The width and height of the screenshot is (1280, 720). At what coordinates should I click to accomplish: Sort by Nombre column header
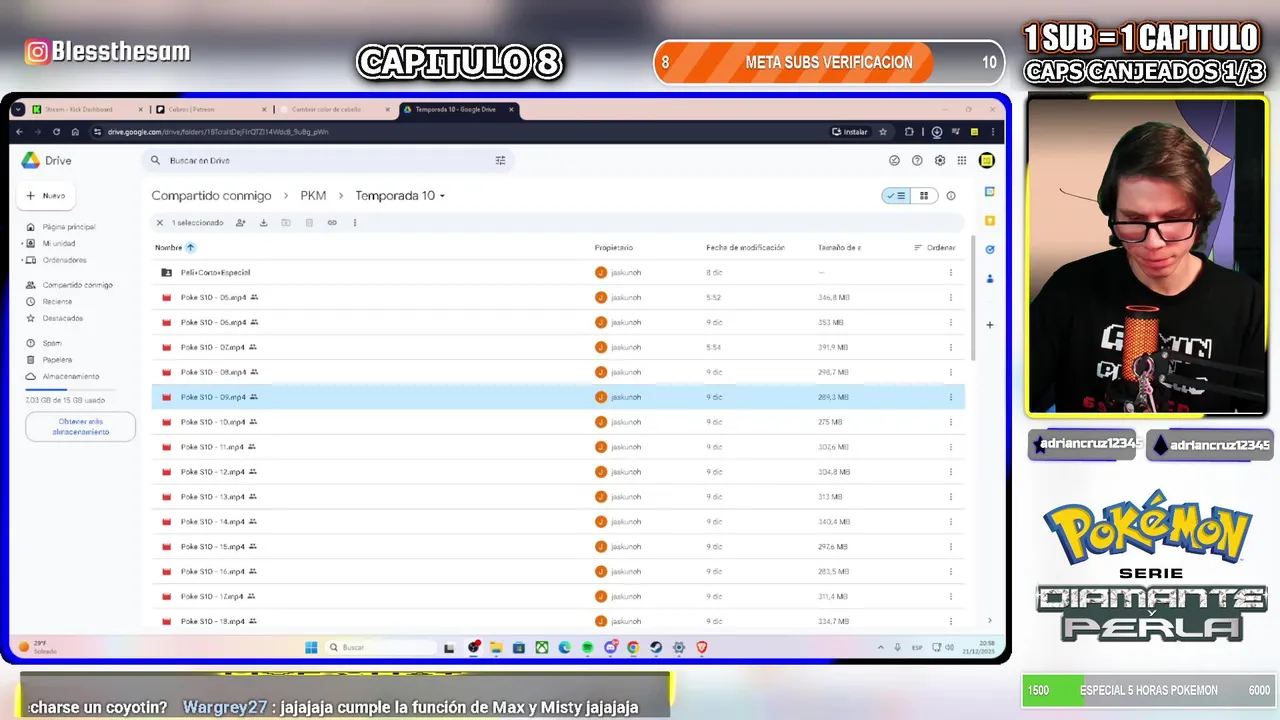(168, 248)
